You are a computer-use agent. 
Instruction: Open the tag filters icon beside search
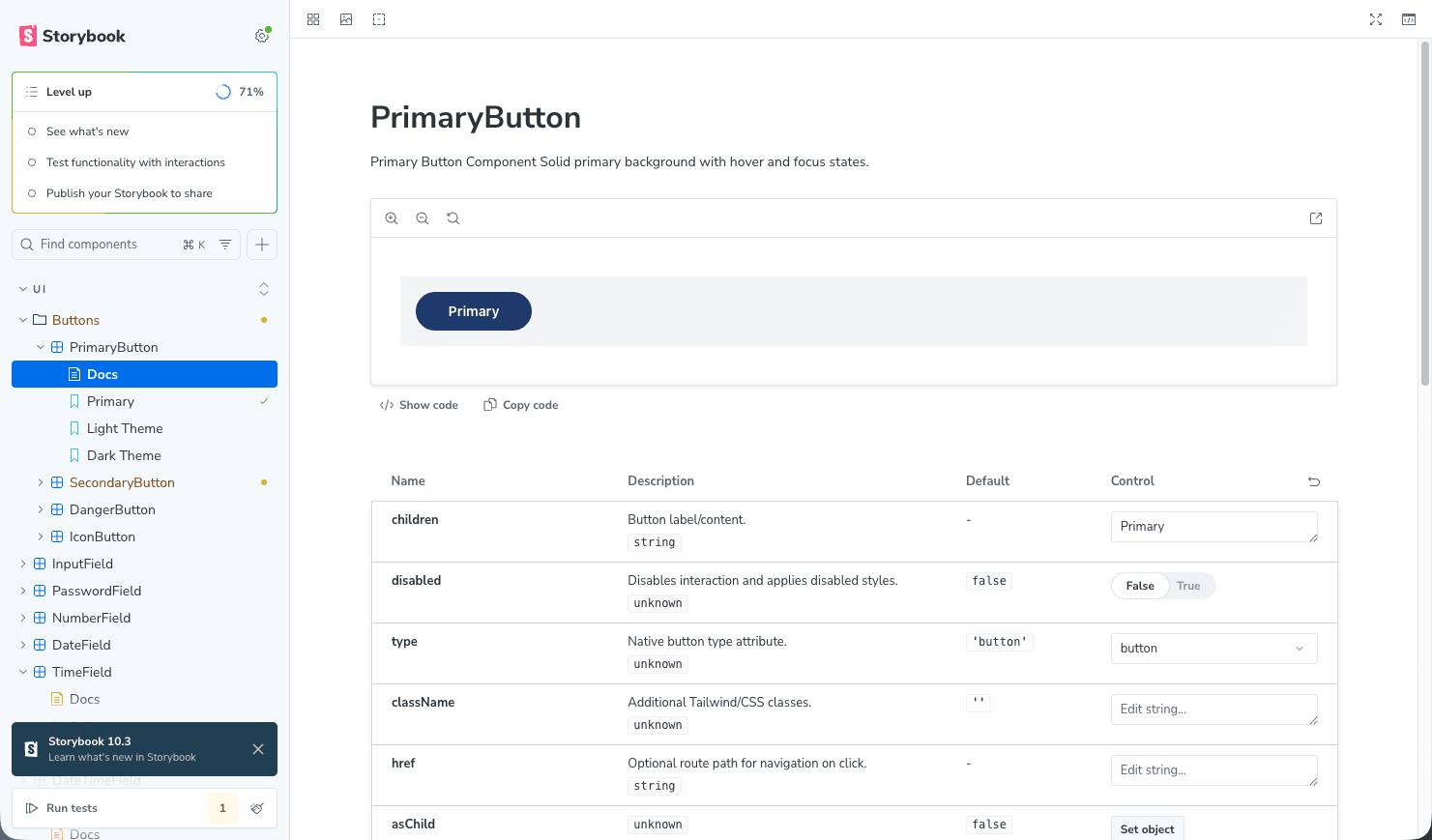[225, 245]
